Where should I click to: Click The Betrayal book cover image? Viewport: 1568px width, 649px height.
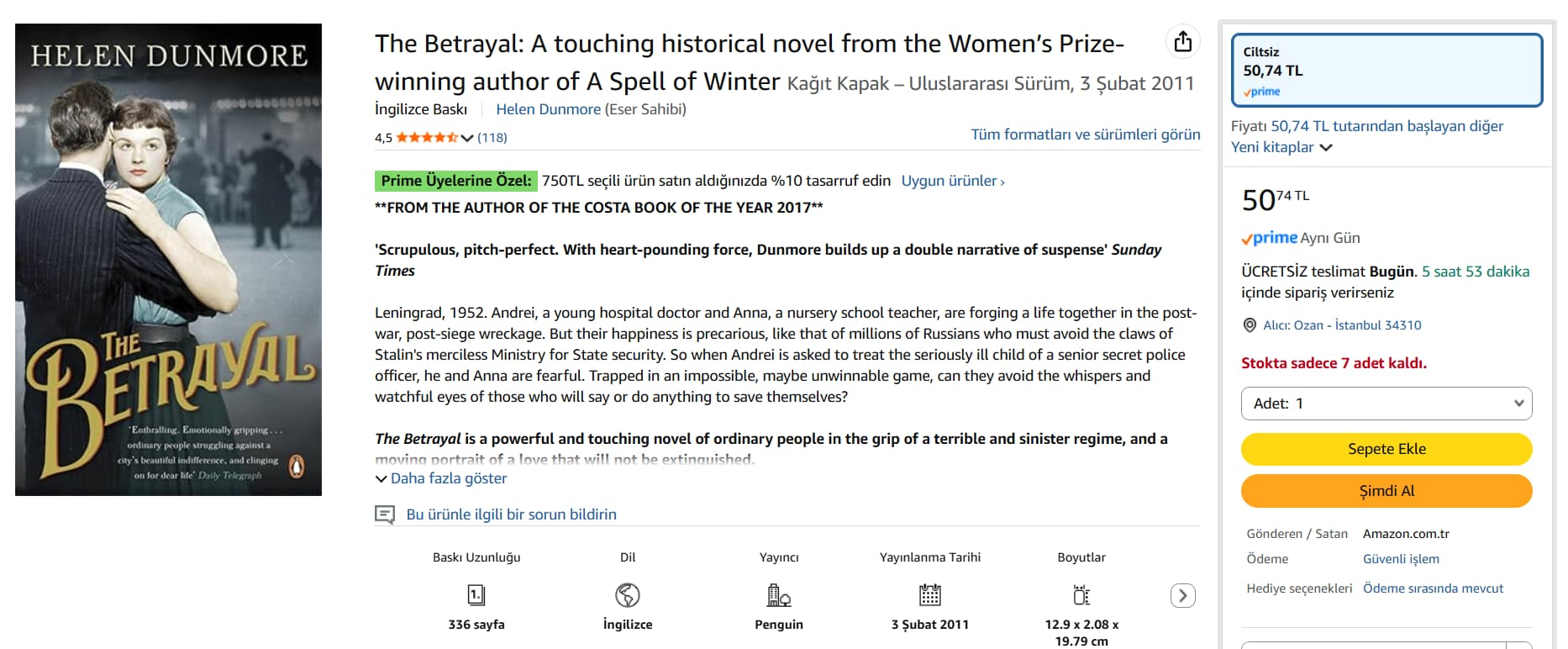pos(168,259)
